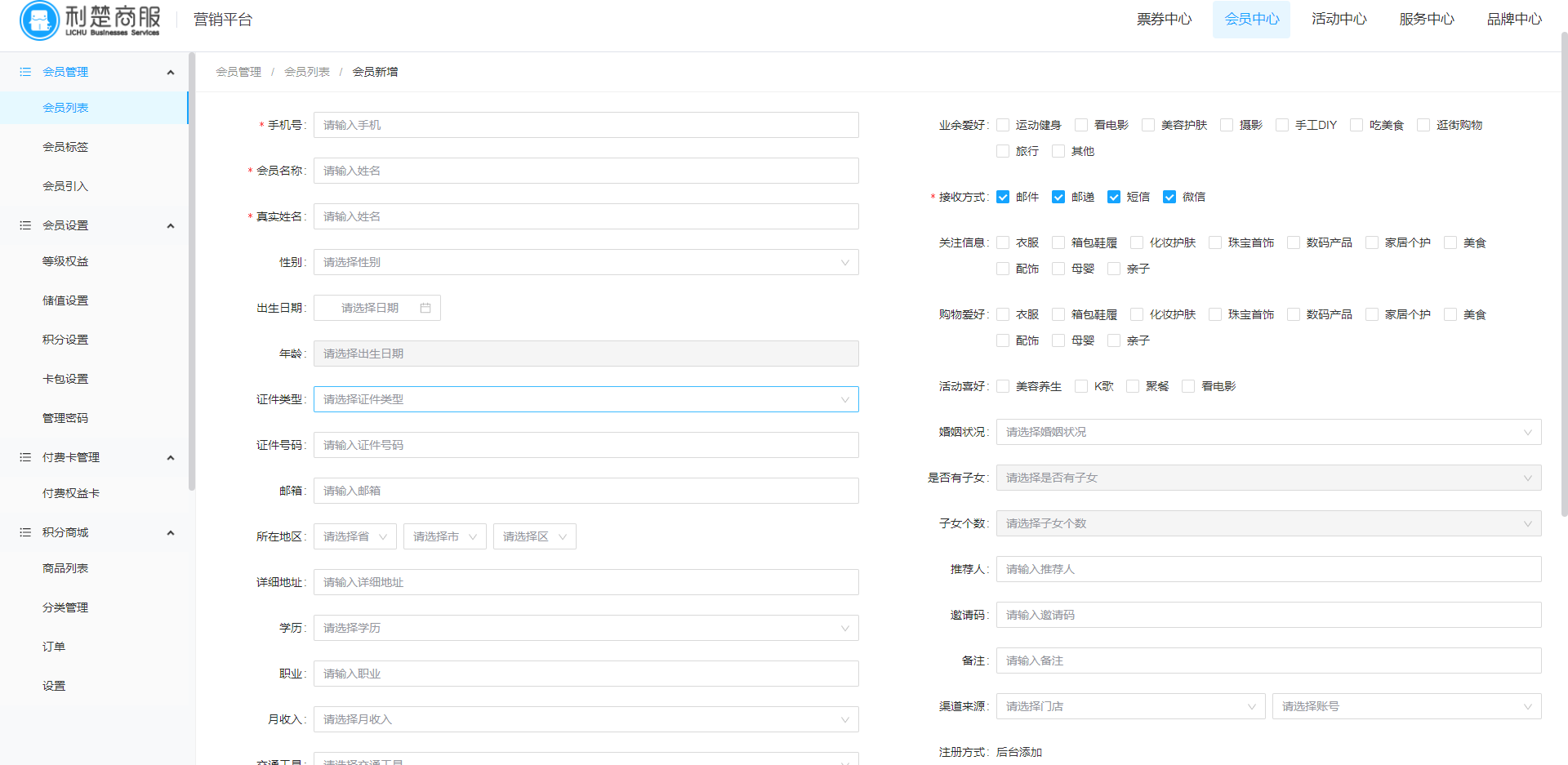Open the 婚姻状况 dropdown
The height and width of the screenshot is (765, 1568).
click(x=1269, y=432)
